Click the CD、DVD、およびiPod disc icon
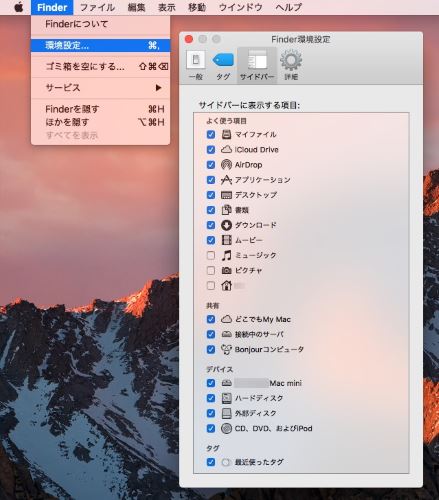Image resolution: width=439 pixels, height=500 pixels. [x=226, y=428]
